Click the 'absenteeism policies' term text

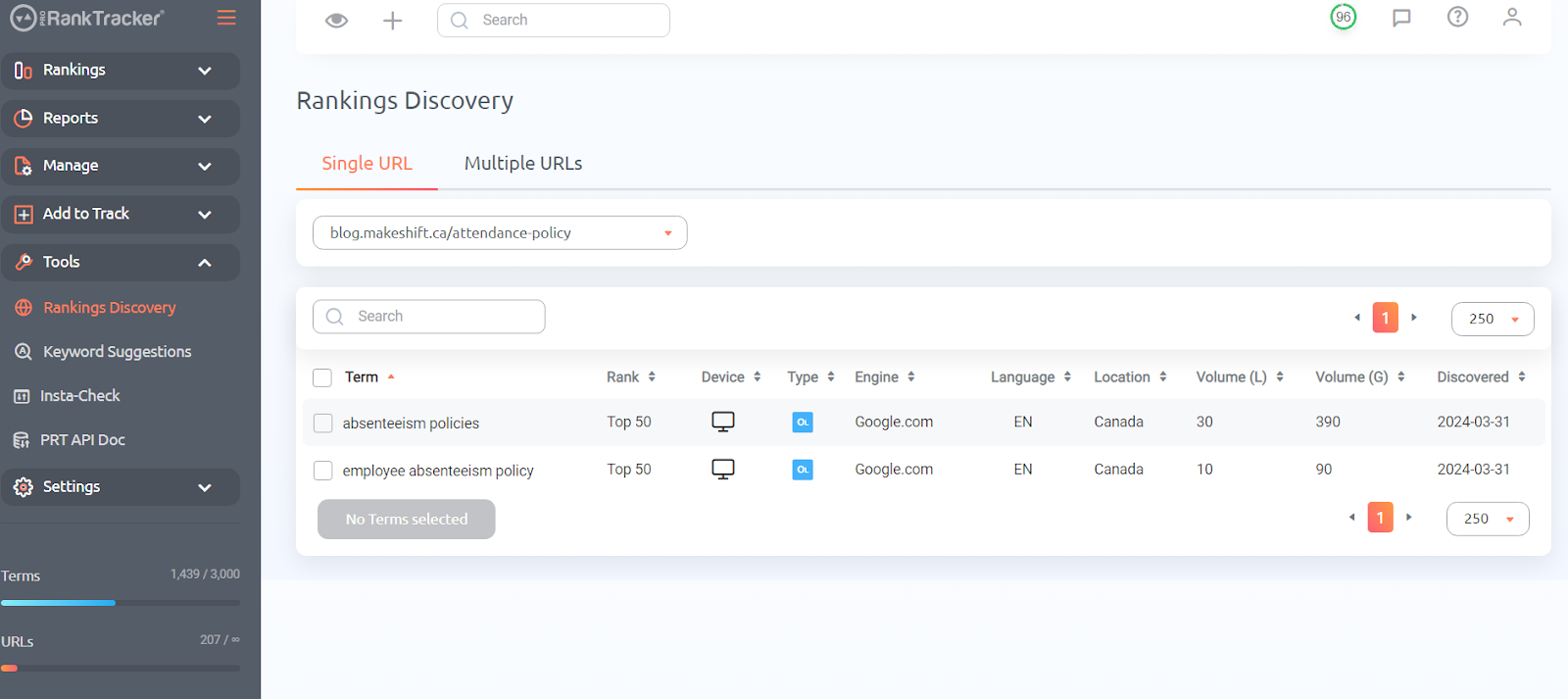click(411, 424)
